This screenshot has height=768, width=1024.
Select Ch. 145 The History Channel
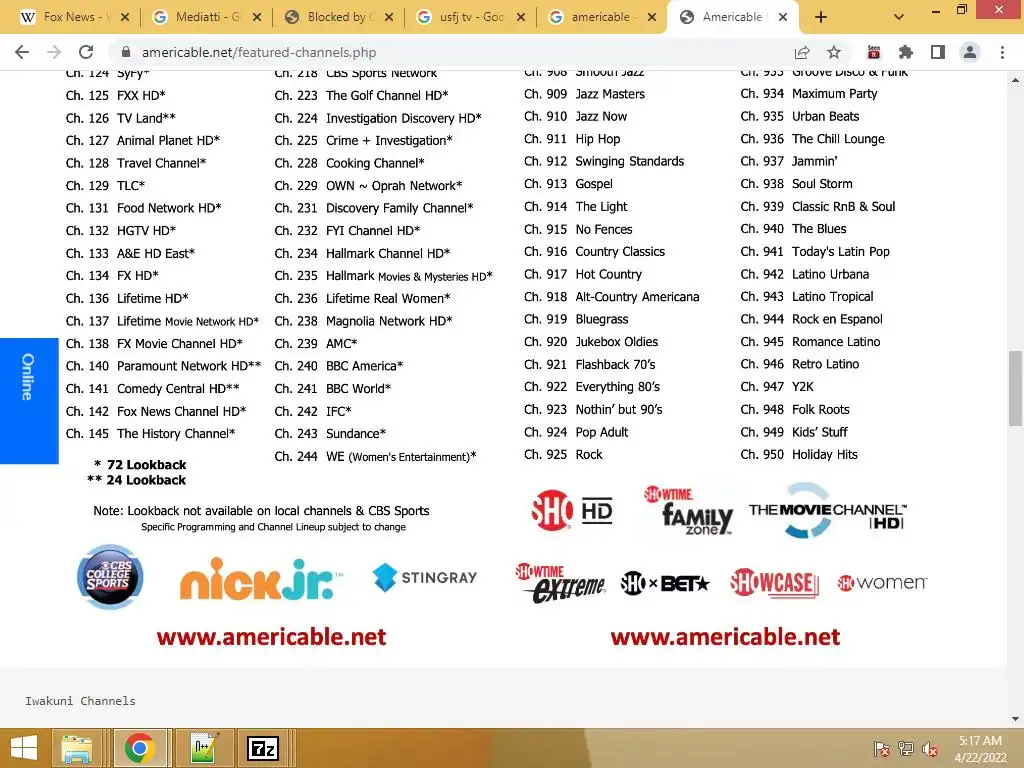[150, 434]
